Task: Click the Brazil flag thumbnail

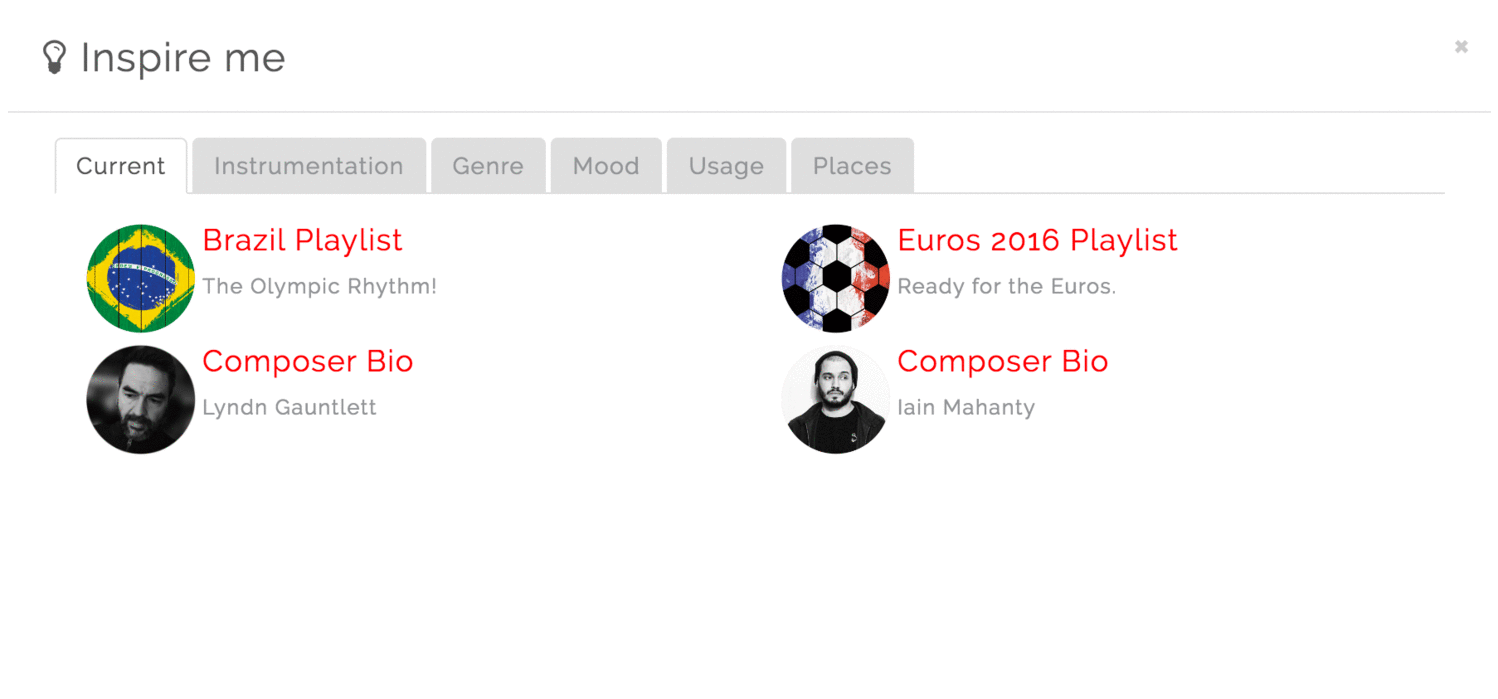Action: coord(140,278)
